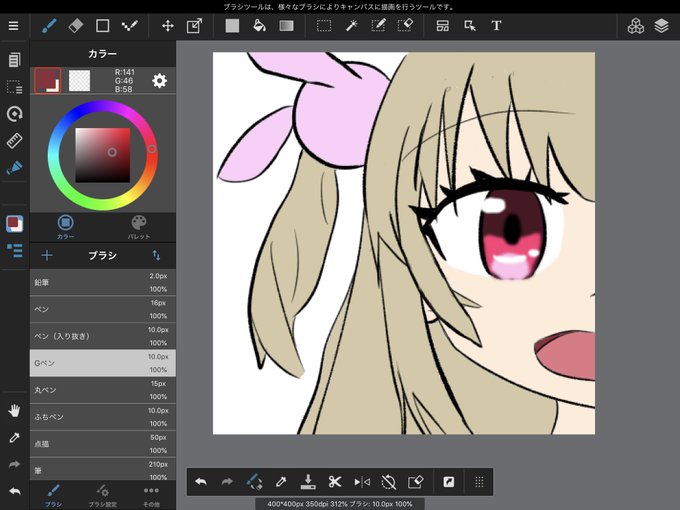Viewport: 680px width, 510px height.
Task: Select the Selection Eraser tool
Action: pyautogui.click(x=405, y=26)
